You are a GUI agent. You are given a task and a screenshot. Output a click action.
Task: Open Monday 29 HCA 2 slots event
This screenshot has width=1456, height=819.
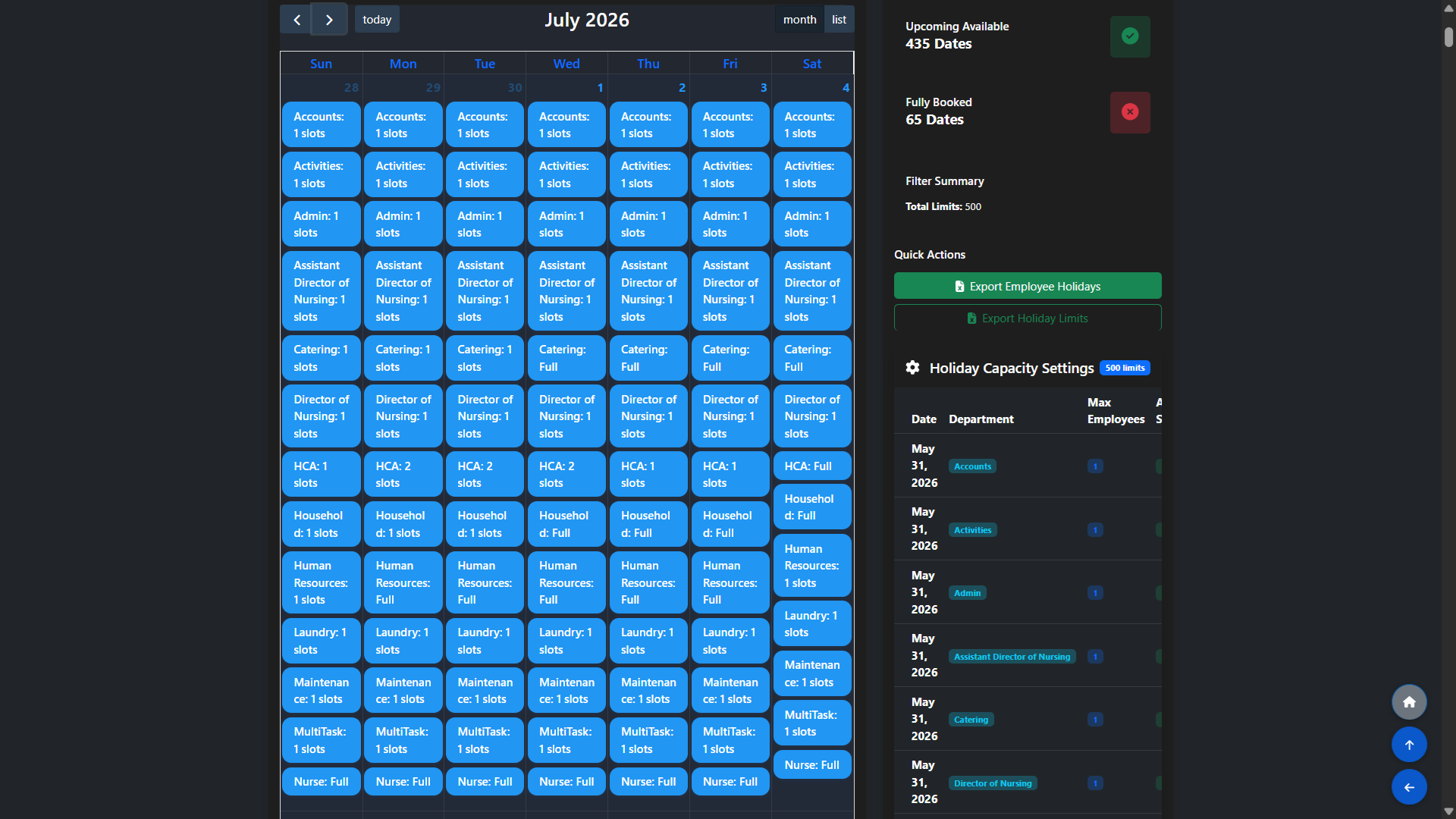click(x=403, y=475)
